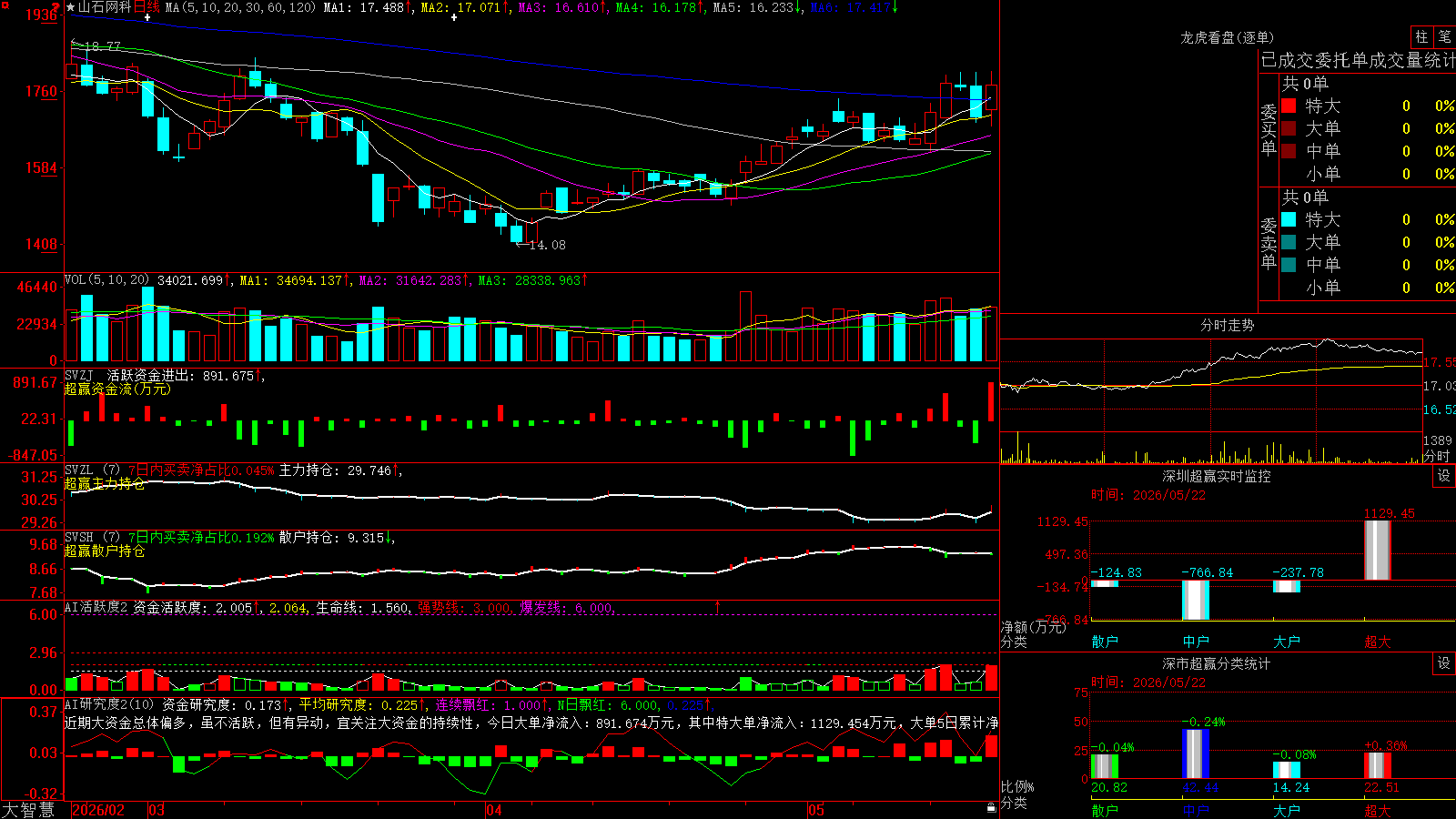Image resolution: width=1456 pixels, height=819 pixels.
Task: Click the 2026/02 date on the timeline
Action: tap(98, 810)
